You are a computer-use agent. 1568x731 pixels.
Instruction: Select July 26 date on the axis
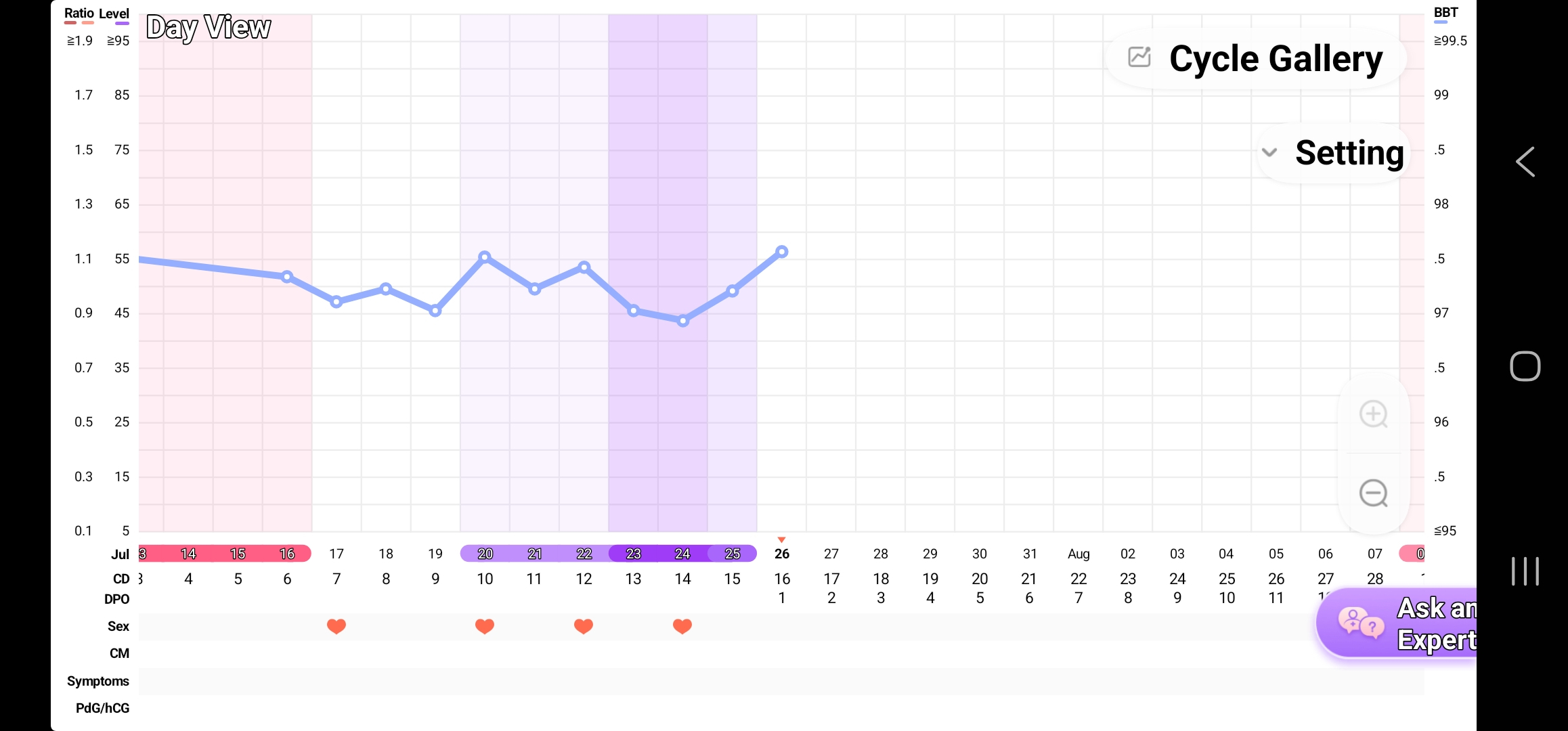click(782, 554)
